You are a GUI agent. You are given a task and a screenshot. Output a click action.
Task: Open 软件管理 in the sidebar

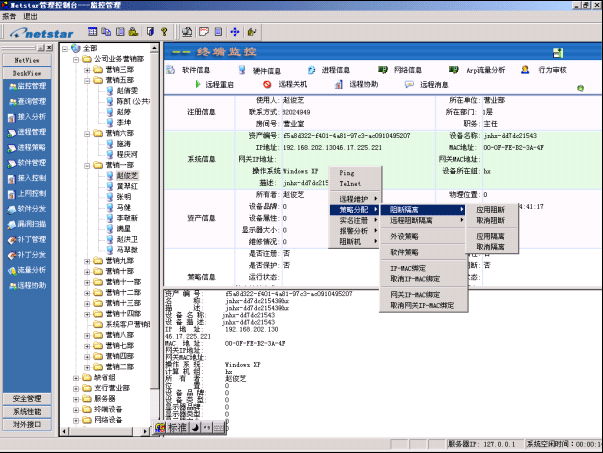27,163
